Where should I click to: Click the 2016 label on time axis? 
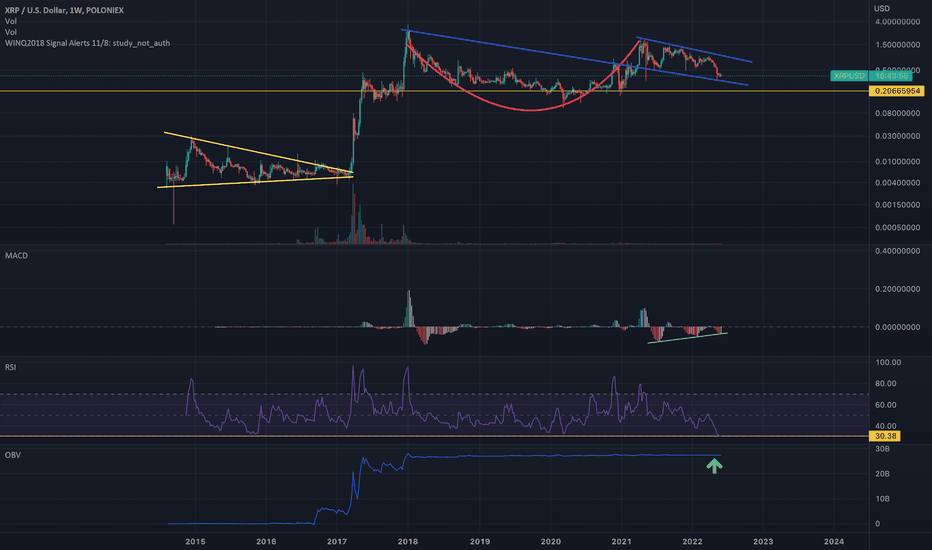[x=266, y=541]
